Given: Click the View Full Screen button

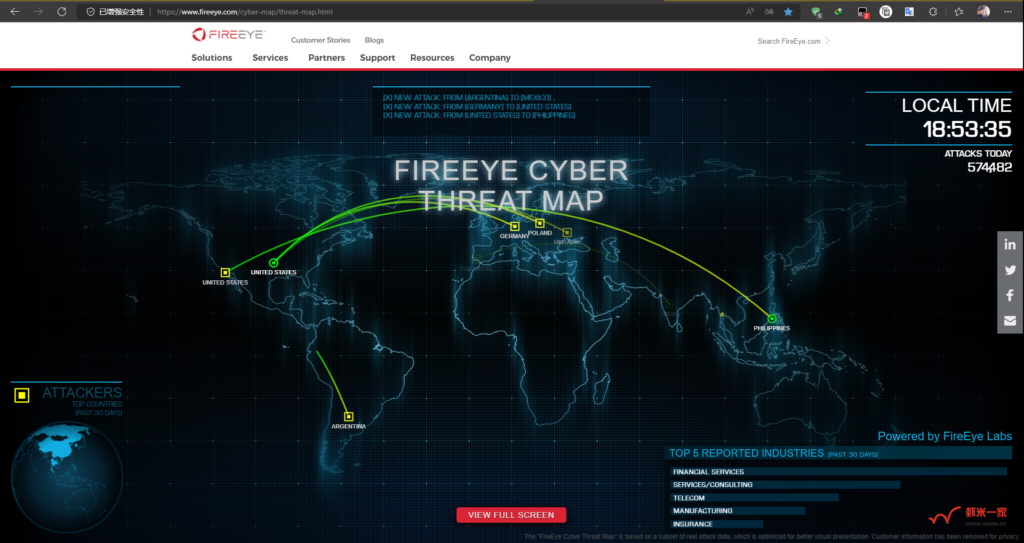Looking at the screenshot, I should point(511,515).
